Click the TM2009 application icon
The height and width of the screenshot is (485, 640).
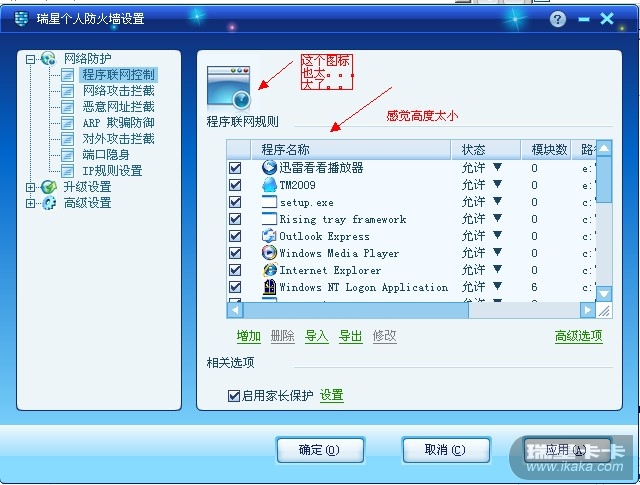[269, 185]
